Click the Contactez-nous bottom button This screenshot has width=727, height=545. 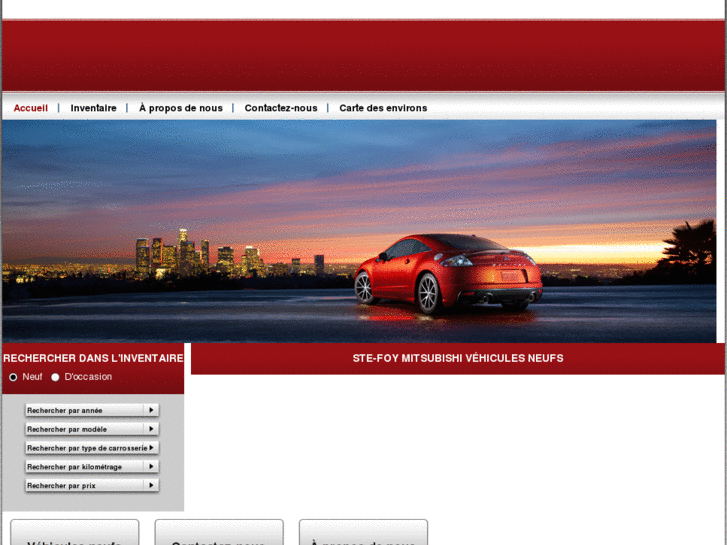(219, 532)
